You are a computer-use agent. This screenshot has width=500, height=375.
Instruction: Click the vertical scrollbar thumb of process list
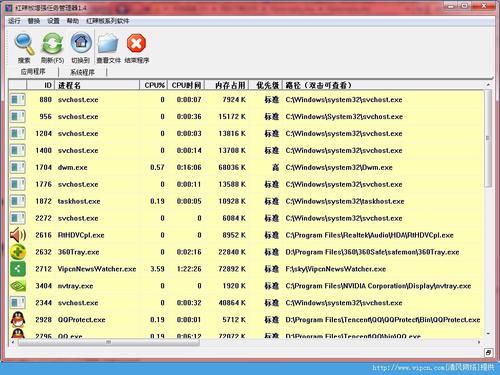(488, 138)
